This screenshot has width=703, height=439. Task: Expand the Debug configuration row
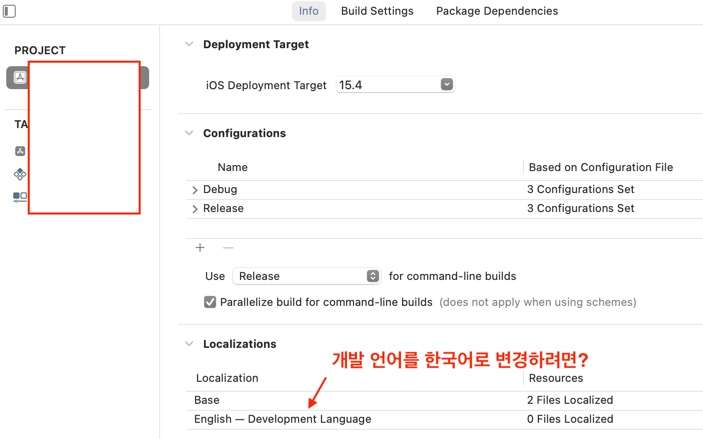[x=195, y=190]
